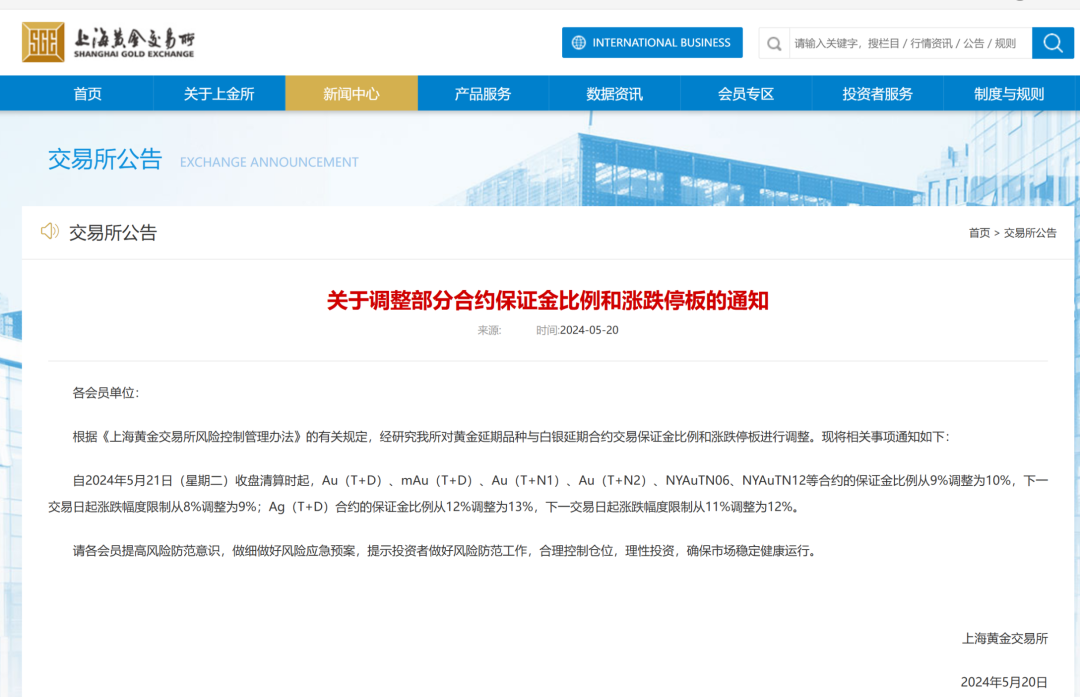
Task: Click the globe icon in International Business
Action: point(579,43)
